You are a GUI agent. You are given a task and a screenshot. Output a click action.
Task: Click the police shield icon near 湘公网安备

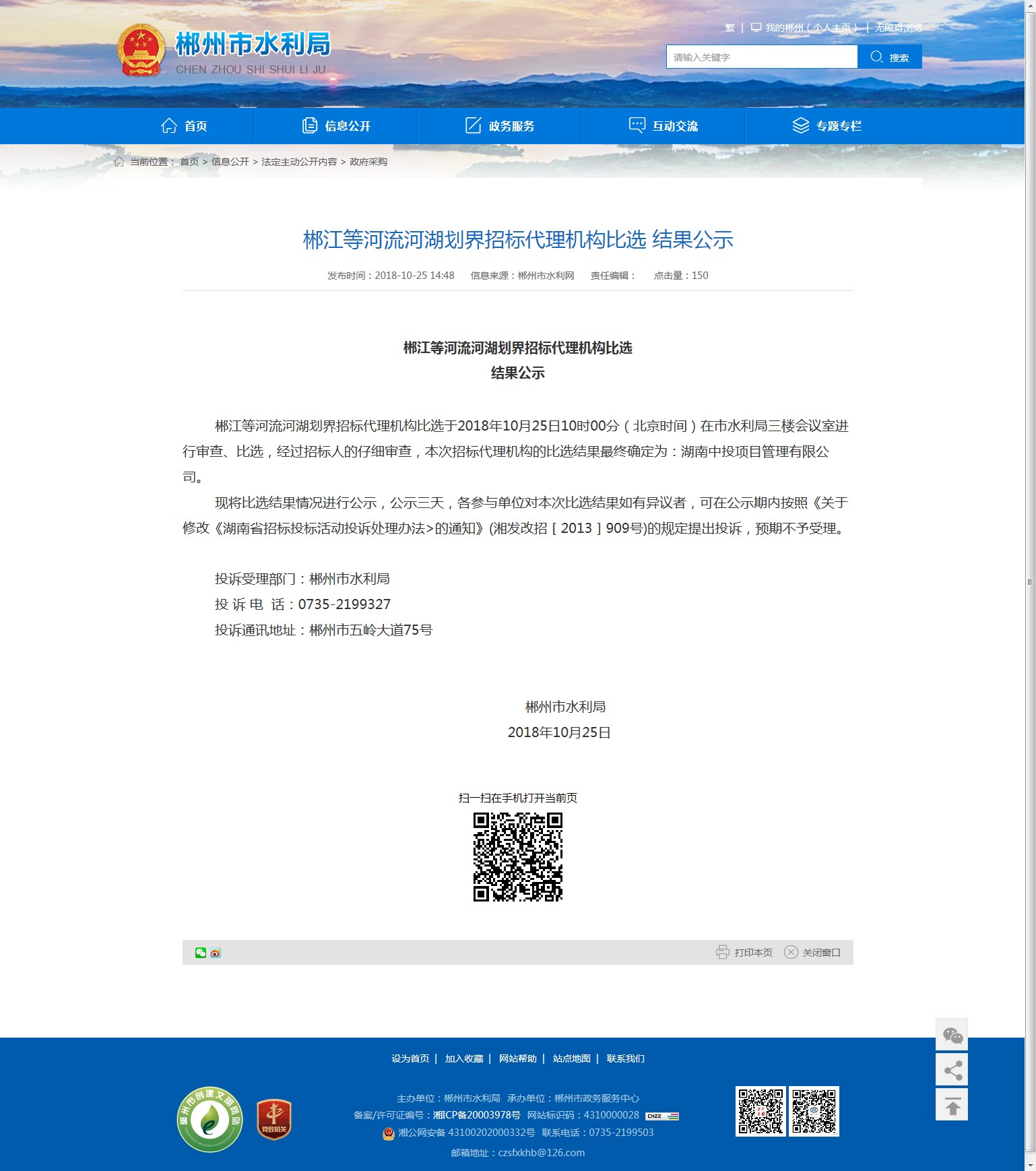pos(389,1133)
